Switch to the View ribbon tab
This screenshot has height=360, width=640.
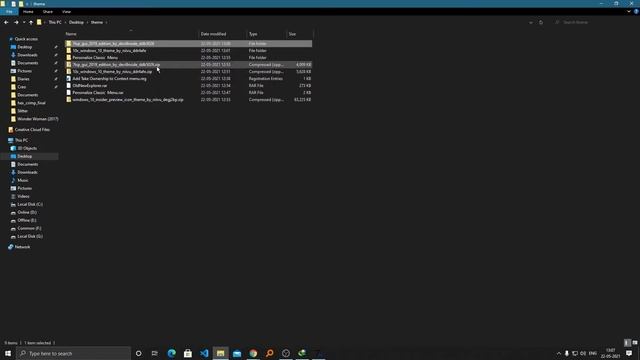tap(67, 12)
